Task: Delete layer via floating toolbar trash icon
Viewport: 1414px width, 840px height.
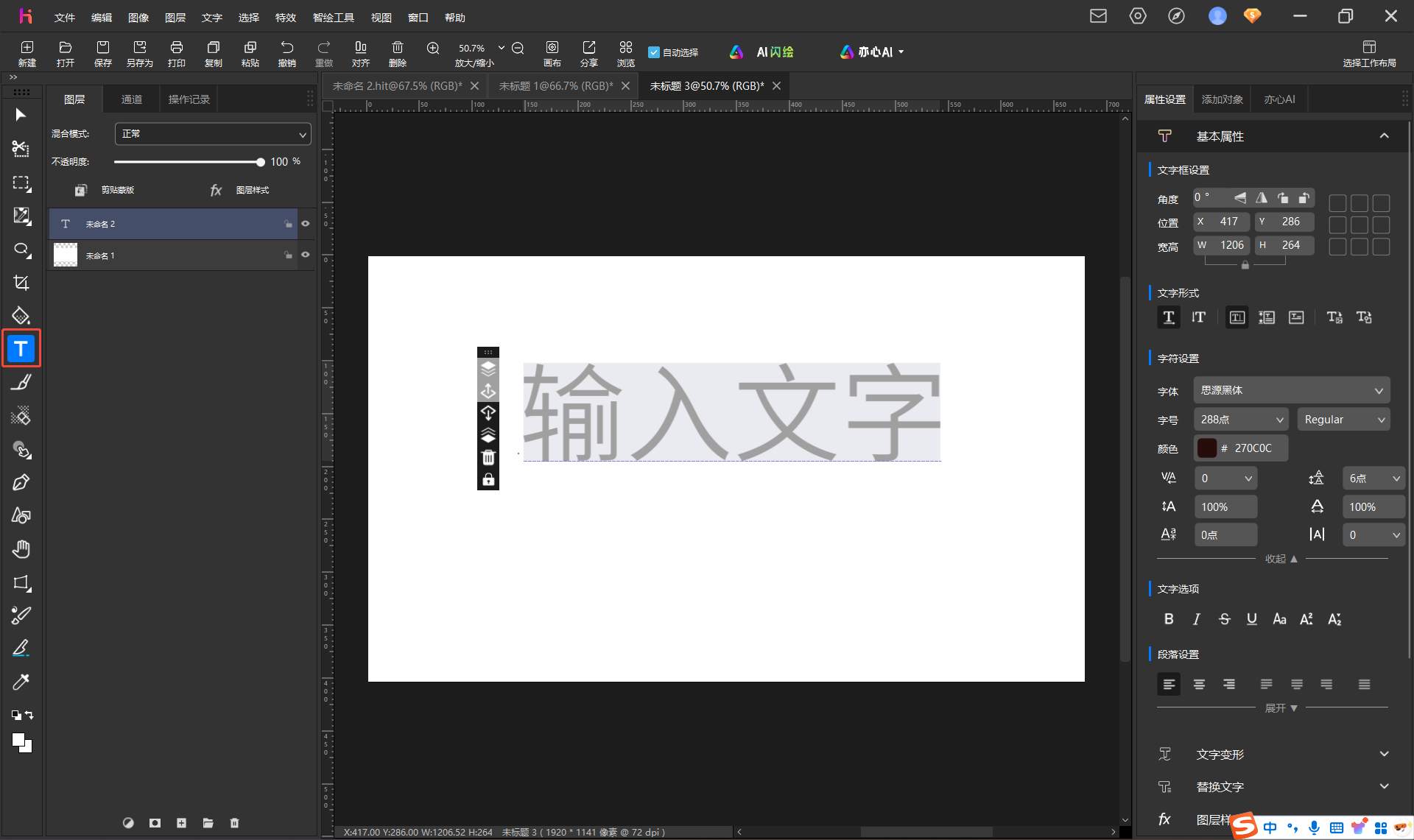Action: pos(488,458)
